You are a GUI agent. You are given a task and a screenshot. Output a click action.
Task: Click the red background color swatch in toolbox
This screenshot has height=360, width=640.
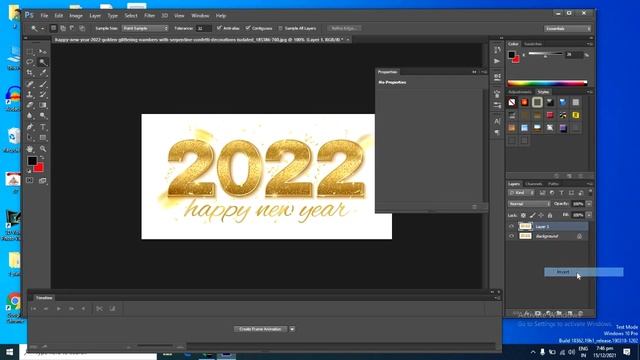(40, 168)
